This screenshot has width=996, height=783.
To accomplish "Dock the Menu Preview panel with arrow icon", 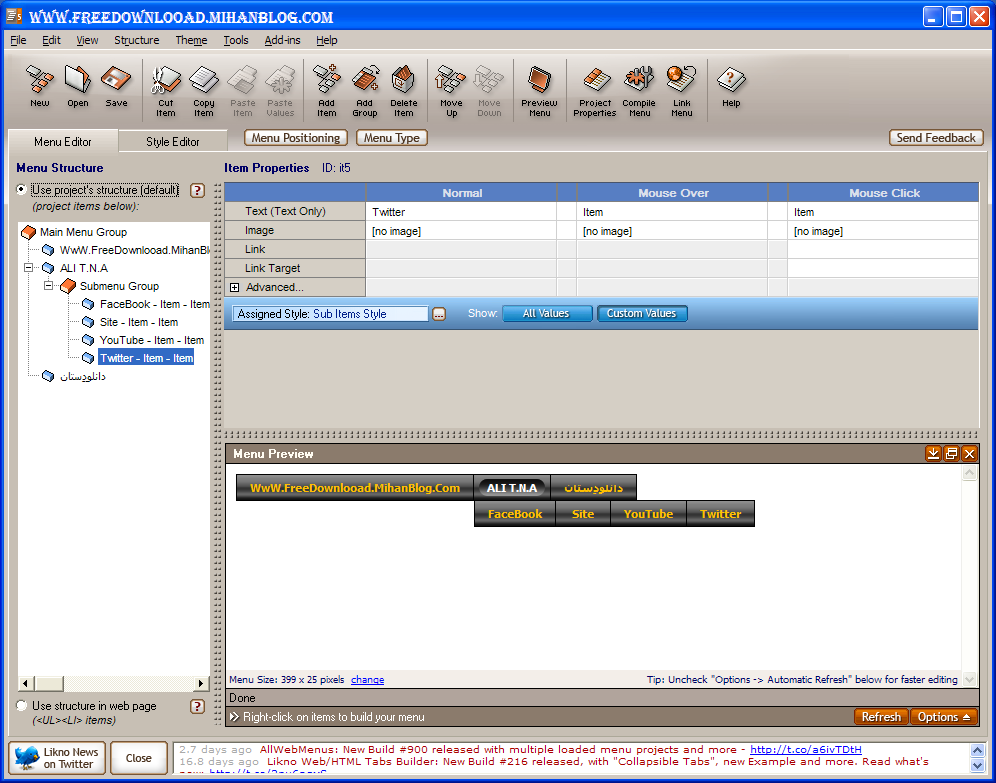I will 933,453.
